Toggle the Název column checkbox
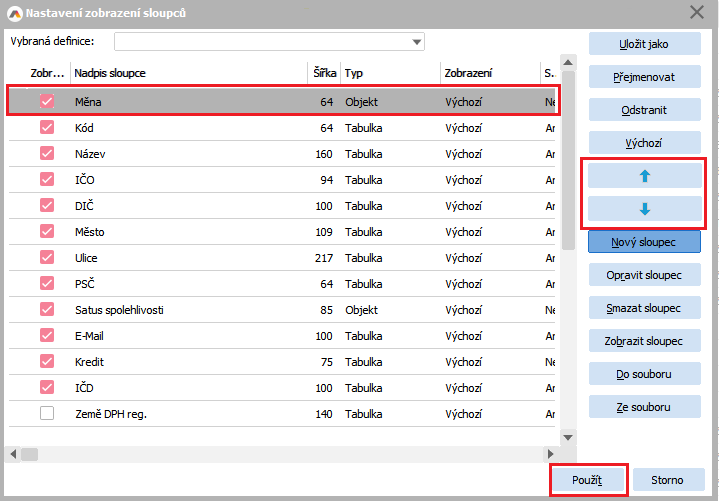 tap(47, 154)
